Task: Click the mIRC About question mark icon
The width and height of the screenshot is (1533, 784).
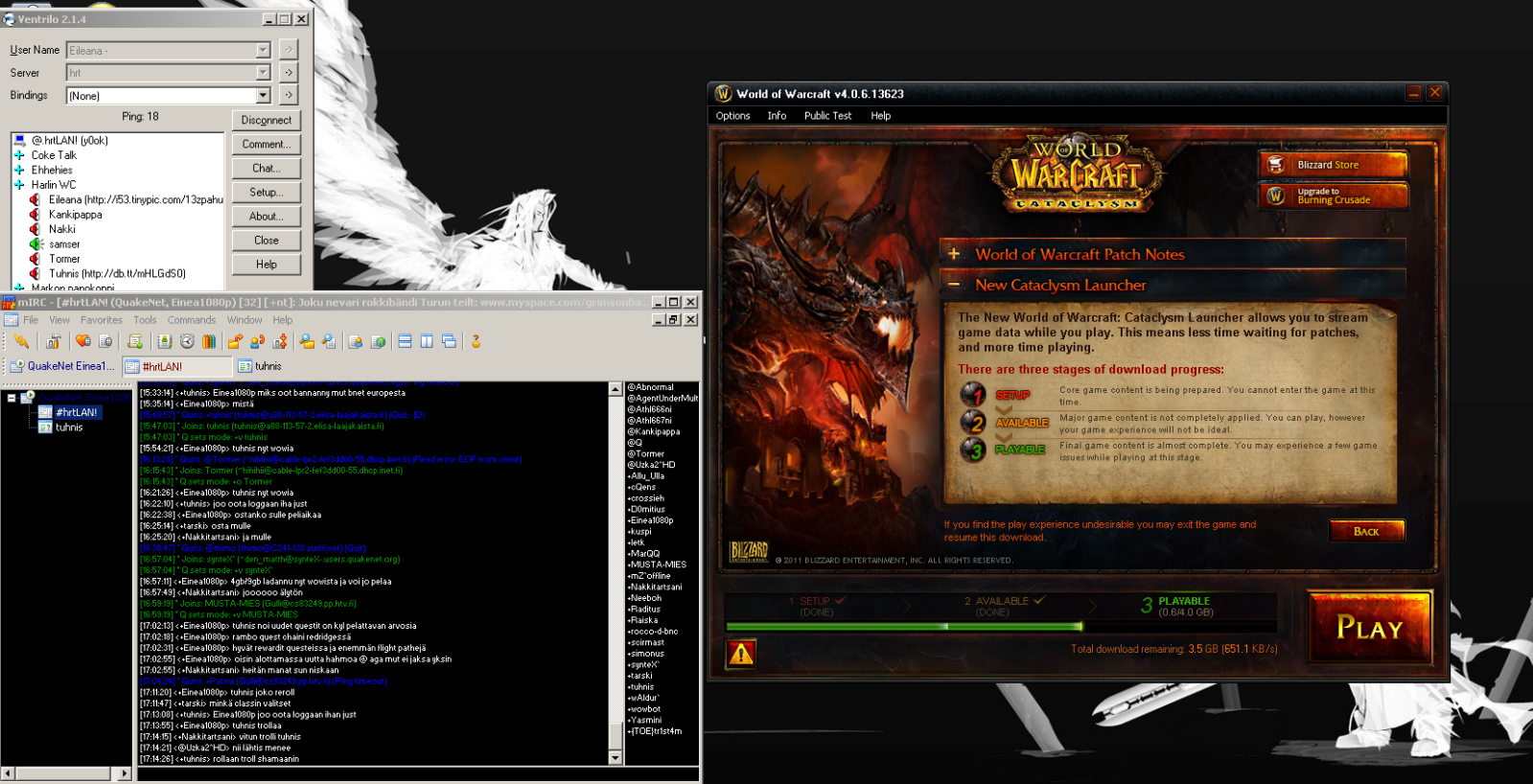Action: 476,341
